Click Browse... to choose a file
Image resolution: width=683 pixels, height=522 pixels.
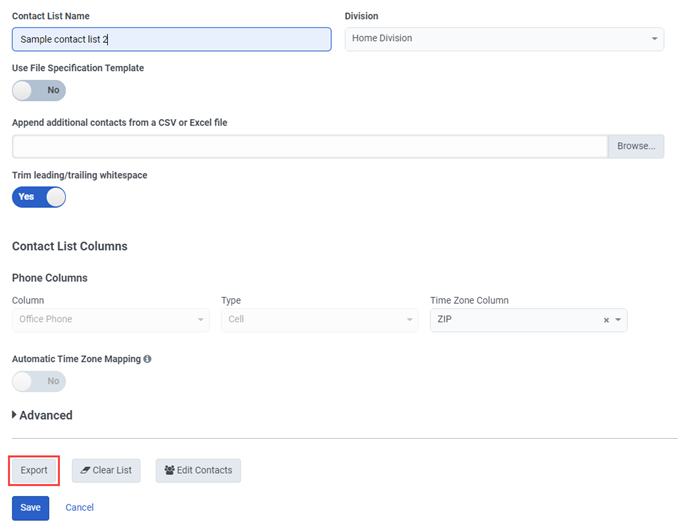(636, 146)
